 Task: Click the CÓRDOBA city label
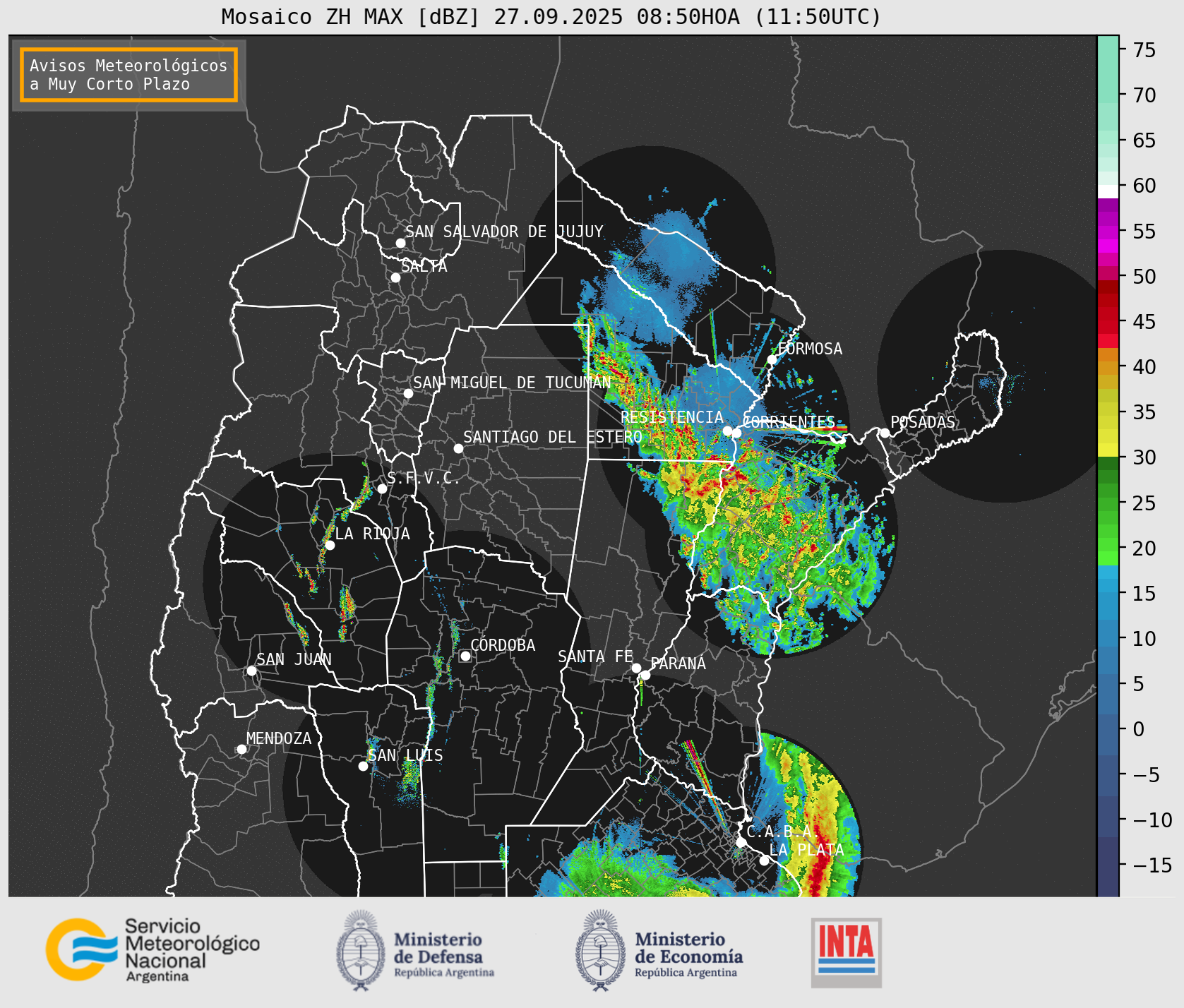pyautogui.click(x=503, y=645)
